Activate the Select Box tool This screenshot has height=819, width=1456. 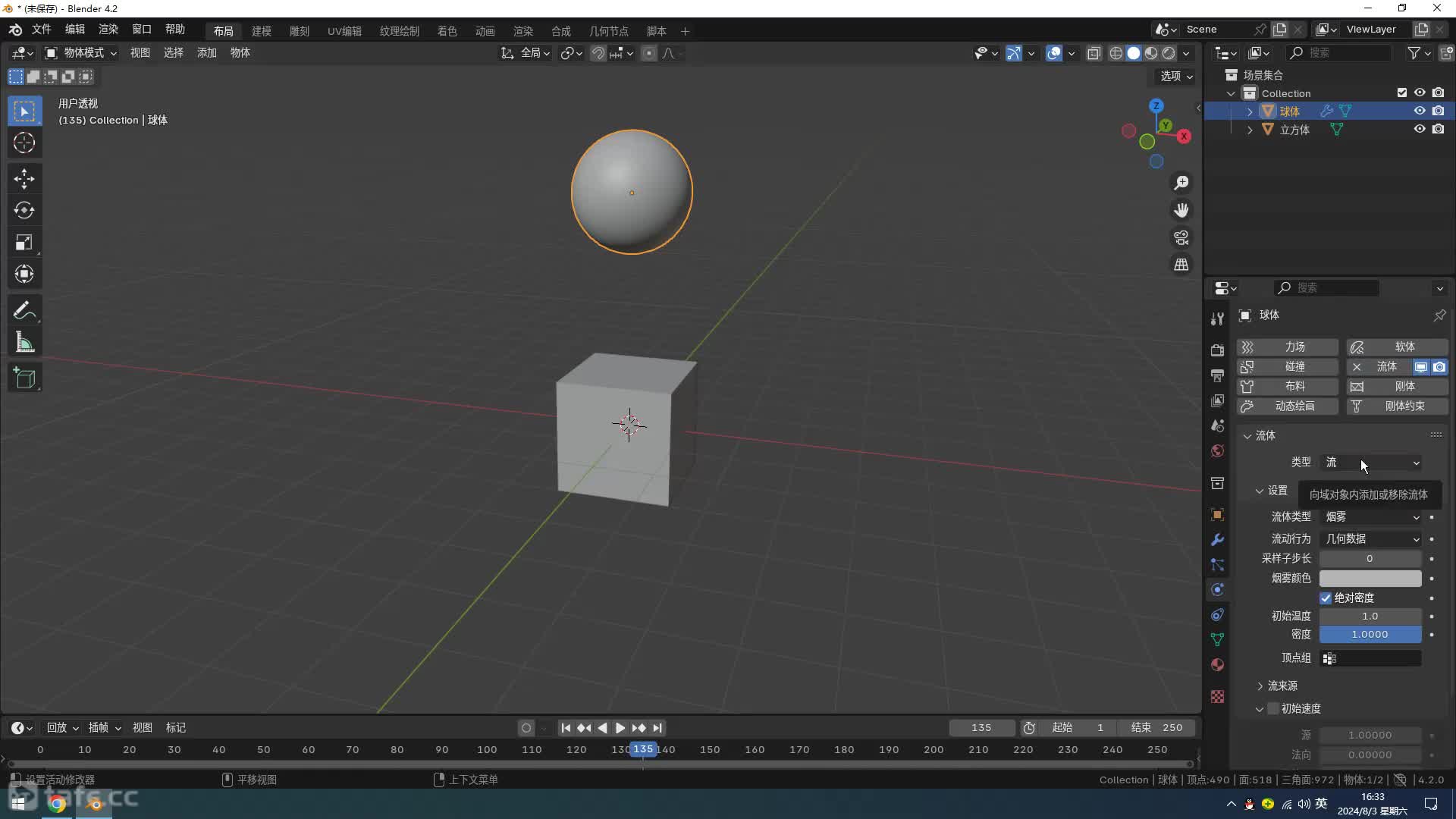pos(24,111)
